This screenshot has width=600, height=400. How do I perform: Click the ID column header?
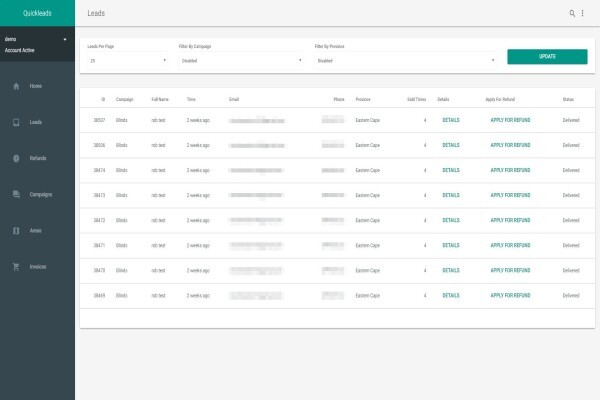[x=103, y=99]
